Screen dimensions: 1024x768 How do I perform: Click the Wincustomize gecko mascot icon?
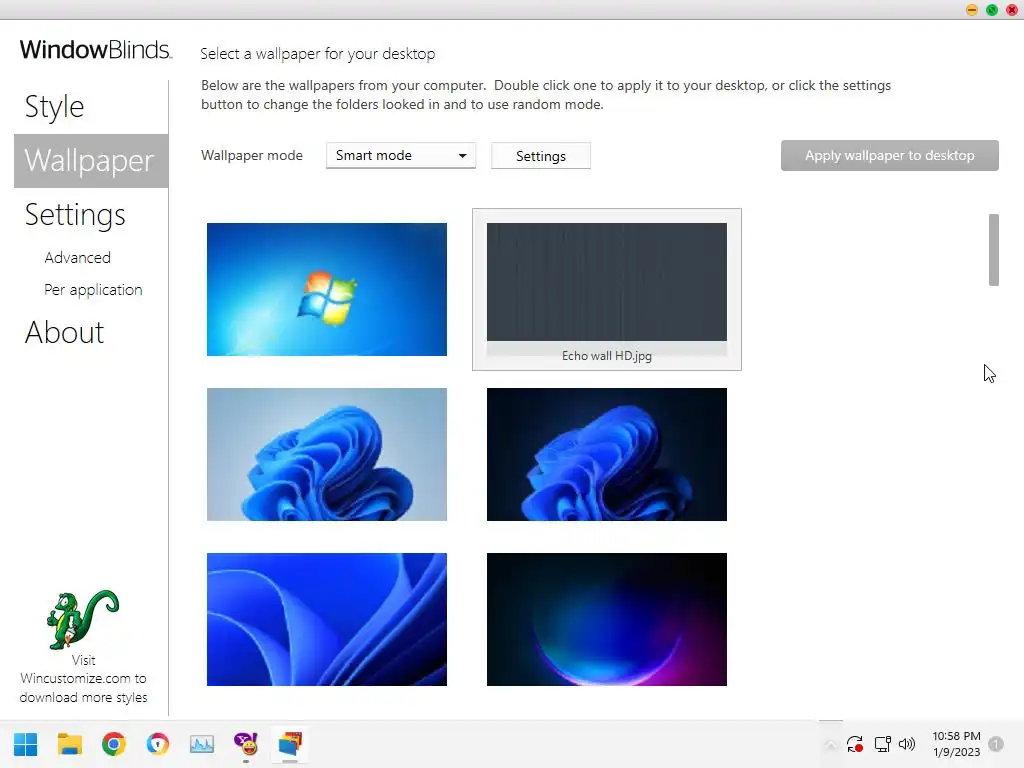tap(82, 620)
